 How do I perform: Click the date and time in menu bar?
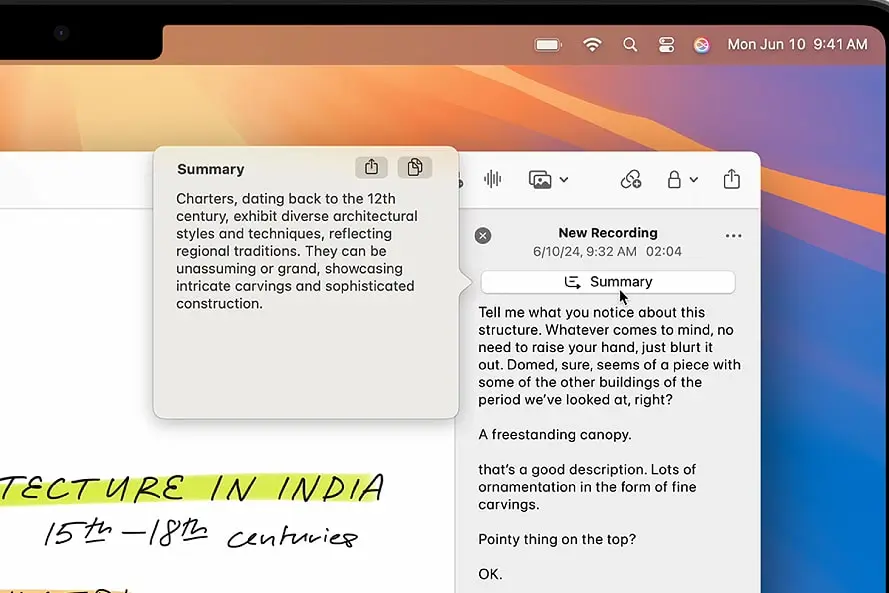pyautogui.click(x=798, y=44)
